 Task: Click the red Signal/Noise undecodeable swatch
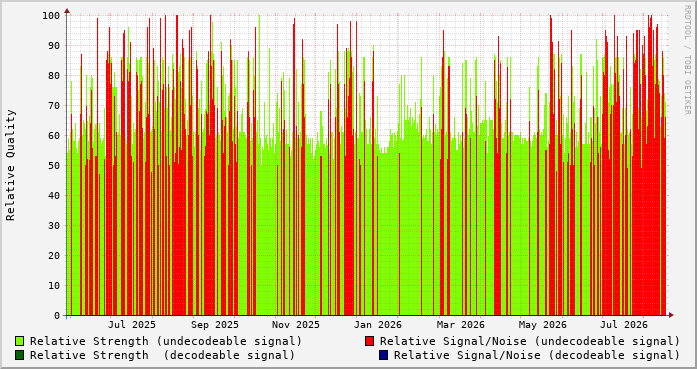[369, 341]
